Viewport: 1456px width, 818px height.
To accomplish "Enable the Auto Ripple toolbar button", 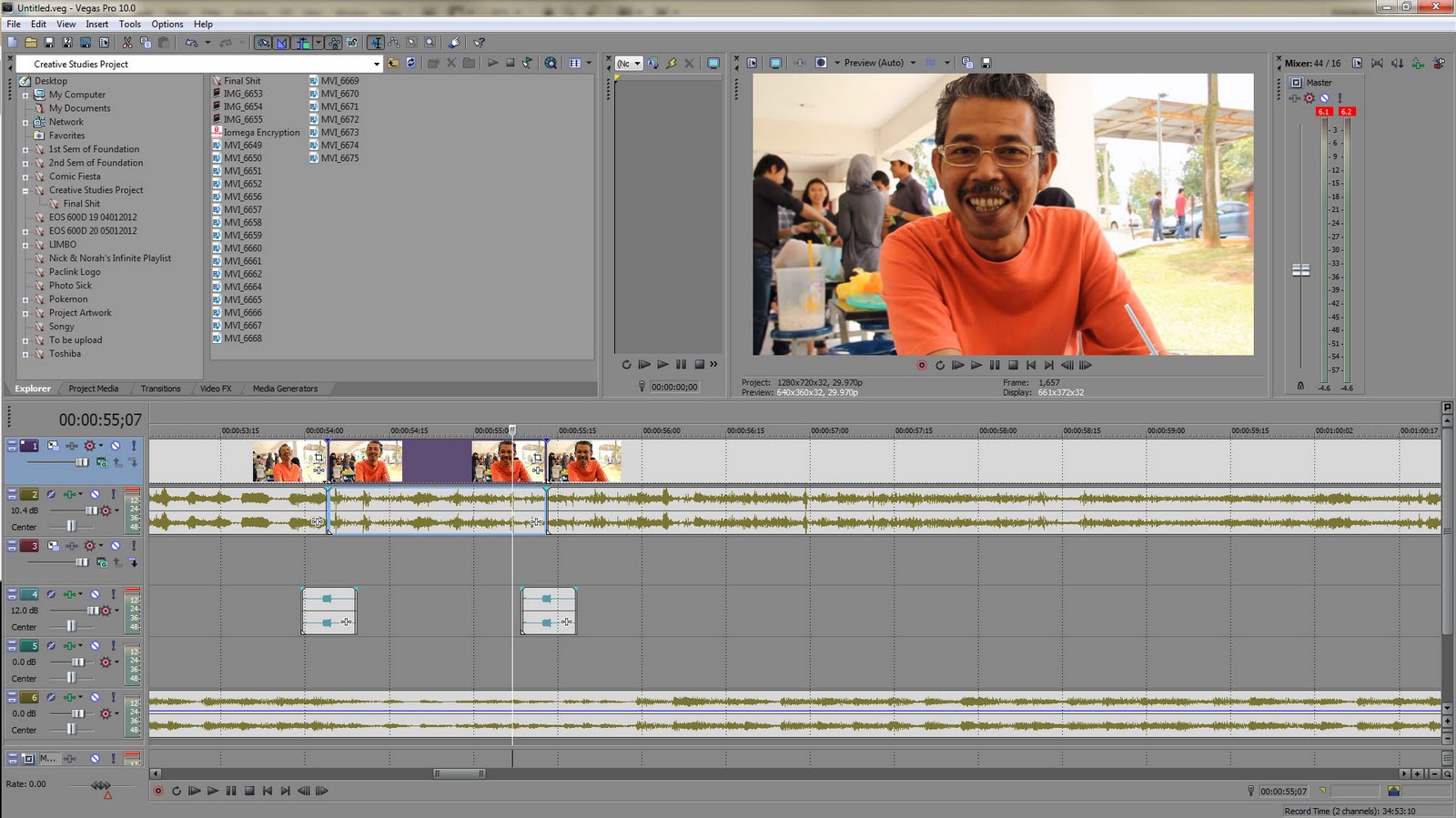I will [302, 43].
